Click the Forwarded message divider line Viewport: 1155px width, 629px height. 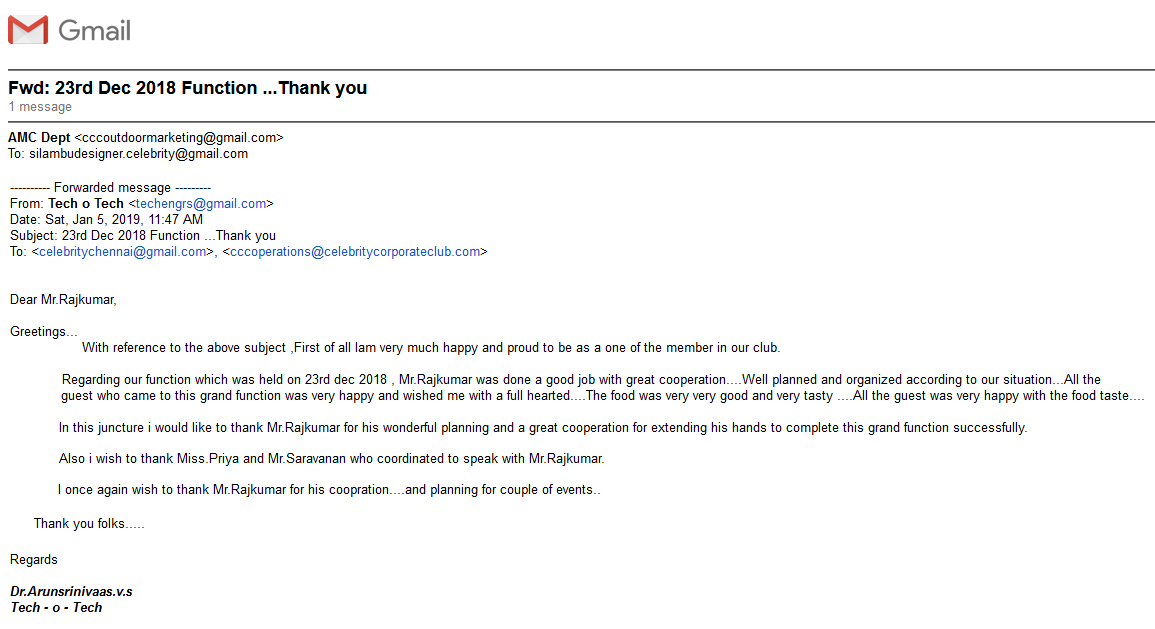pos(110,188)
